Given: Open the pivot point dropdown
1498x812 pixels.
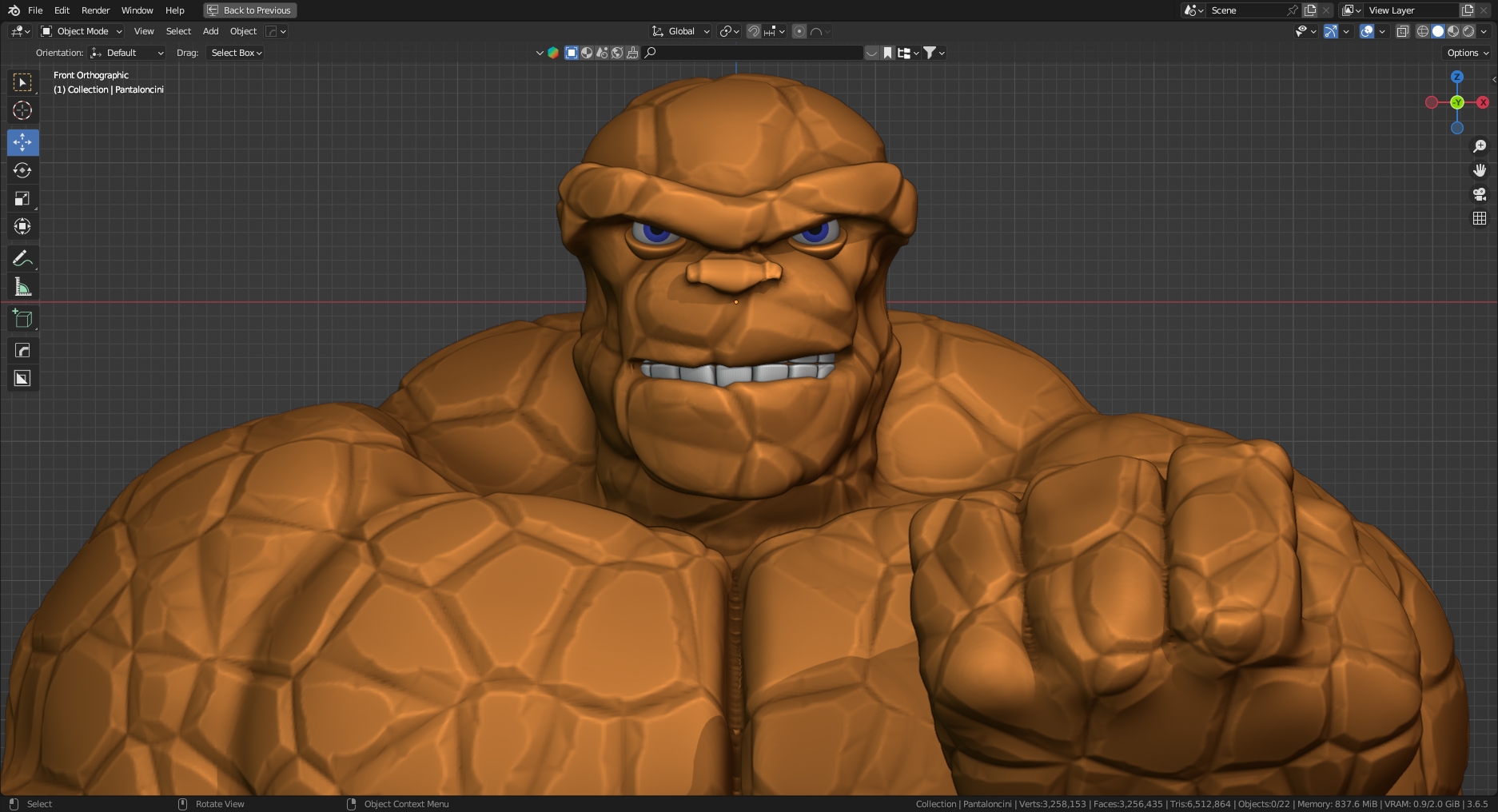Looking at the screenshot, I should click(x=729, y=31).
